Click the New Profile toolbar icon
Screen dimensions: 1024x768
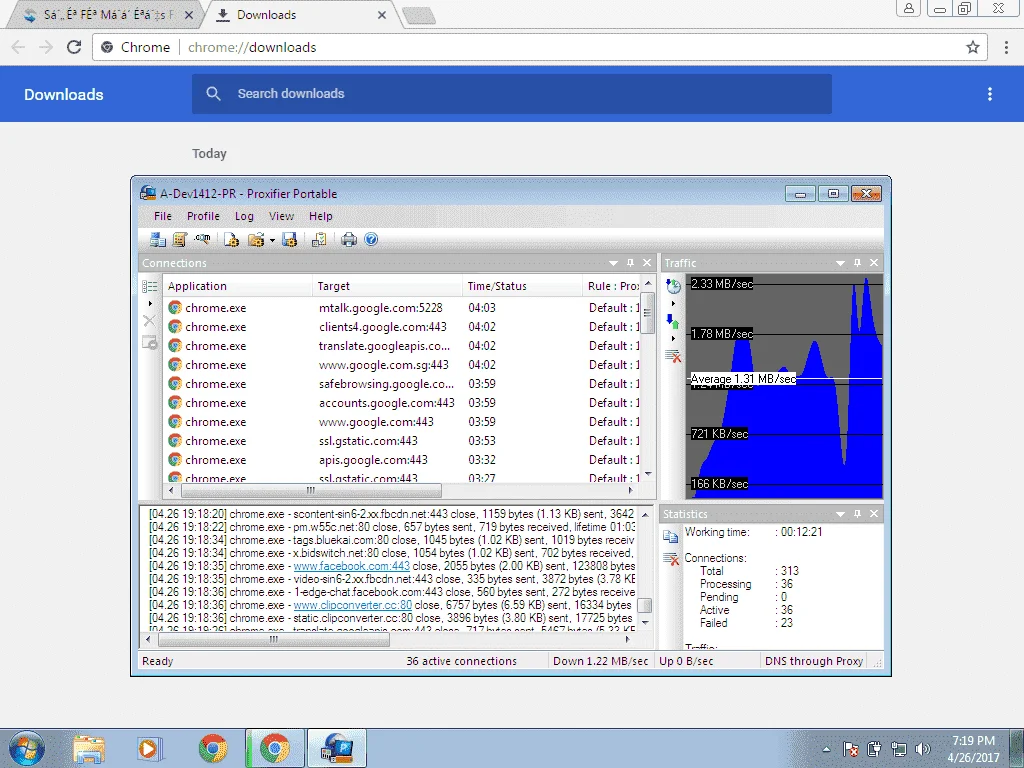[231, 240]
